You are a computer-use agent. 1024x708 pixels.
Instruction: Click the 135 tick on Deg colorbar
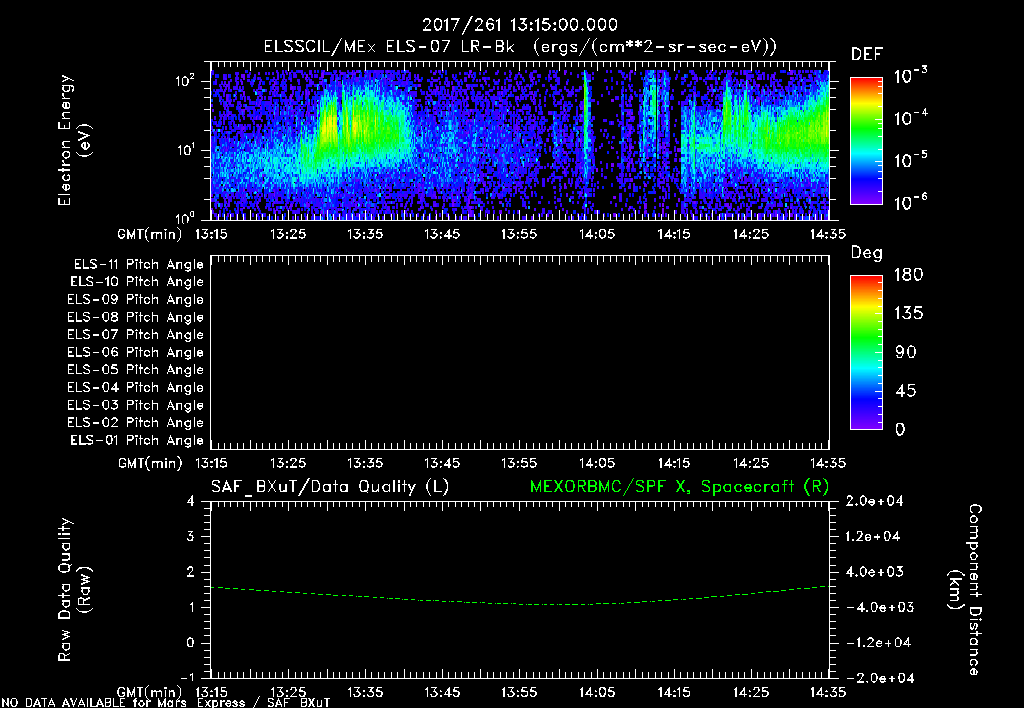pos(908,314)
